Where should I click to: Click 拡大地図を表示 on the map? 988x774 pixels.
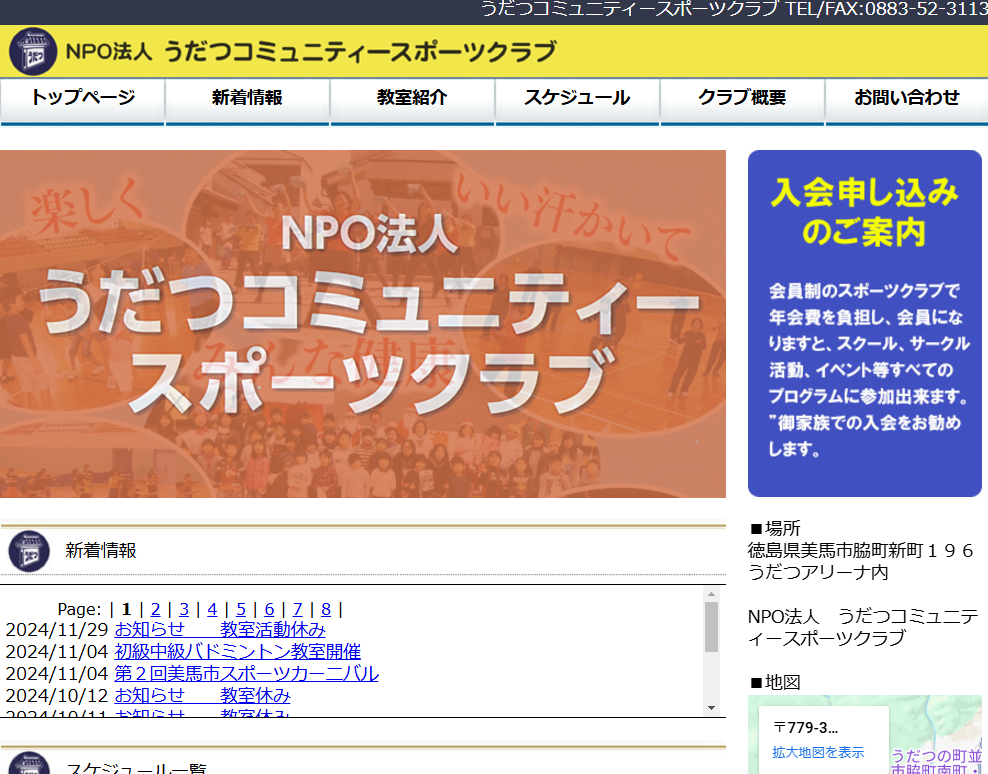click(818, 753)
